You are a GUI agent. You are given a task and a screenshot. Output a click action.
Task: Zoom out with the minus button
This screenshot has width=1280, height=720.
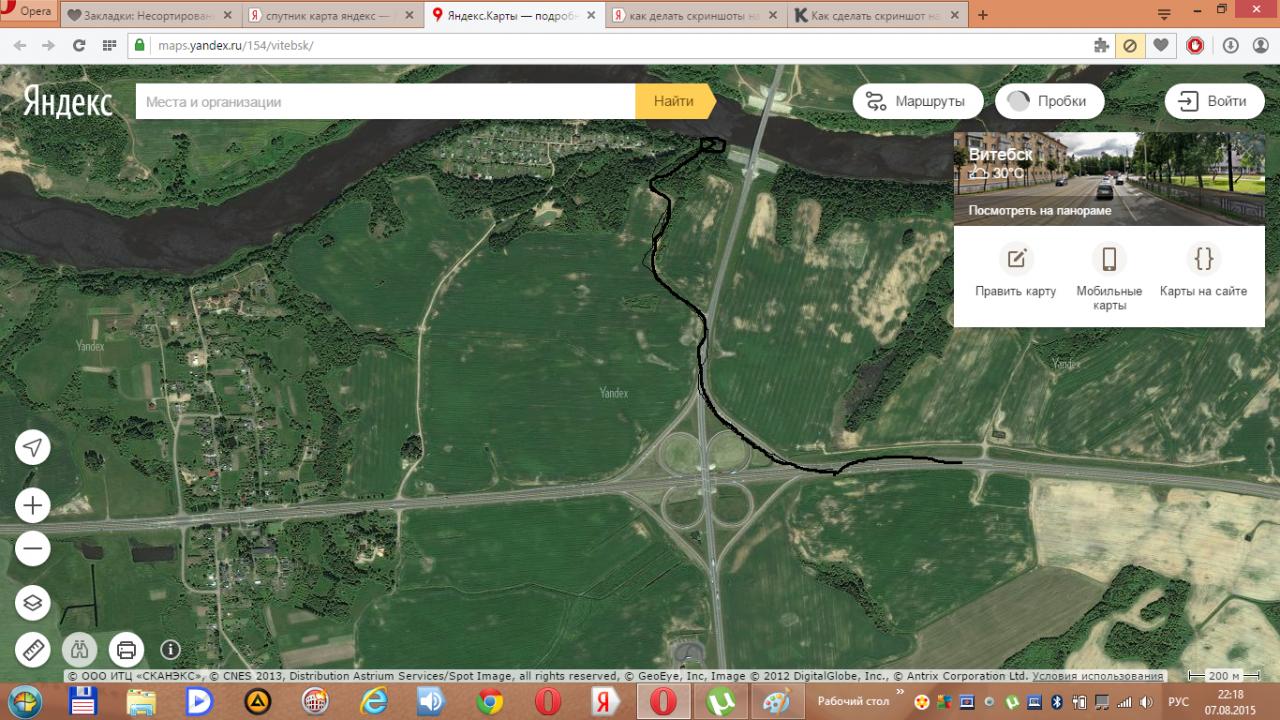[33, 548]
